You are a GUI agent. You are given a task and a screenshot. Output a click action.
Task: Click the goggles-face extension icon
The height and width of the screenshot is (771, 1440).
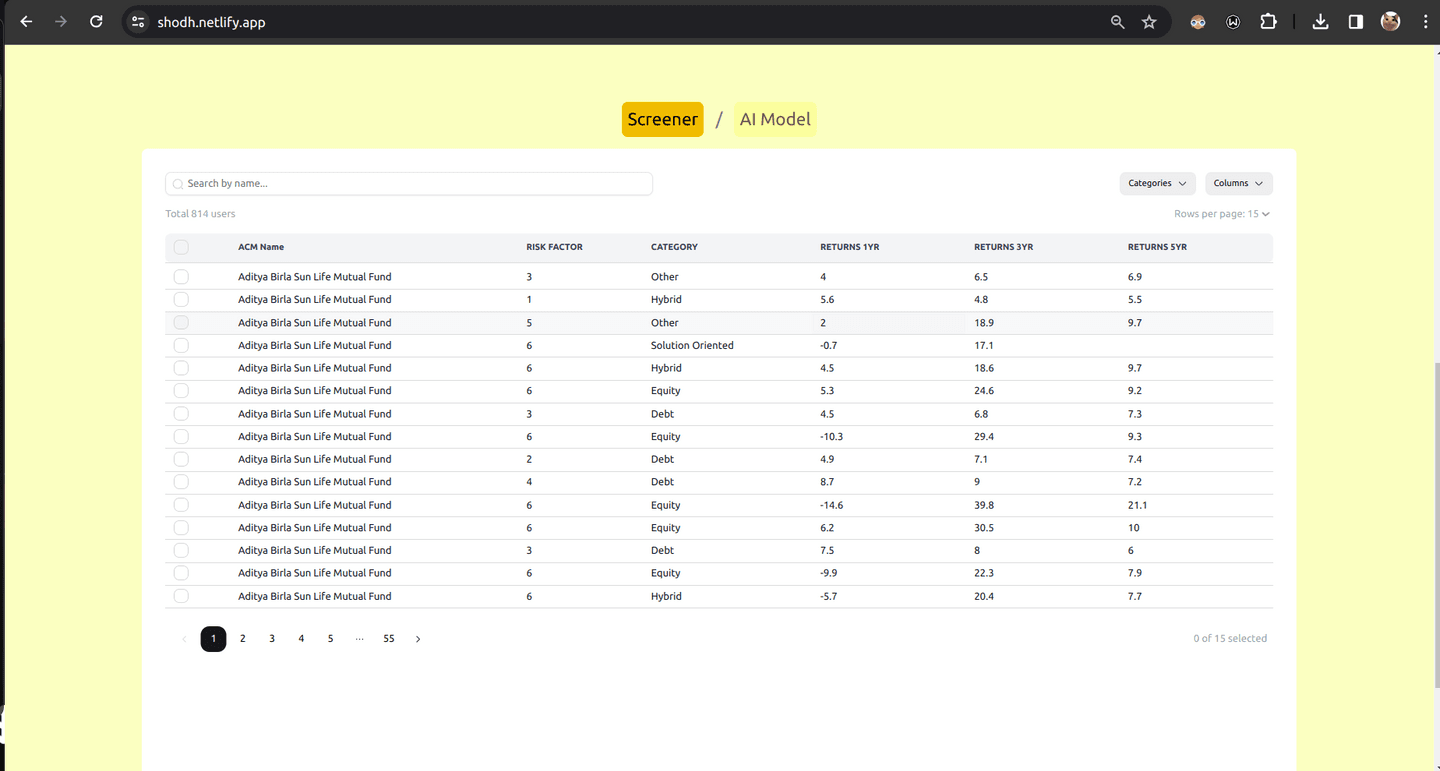(1197, 22)
